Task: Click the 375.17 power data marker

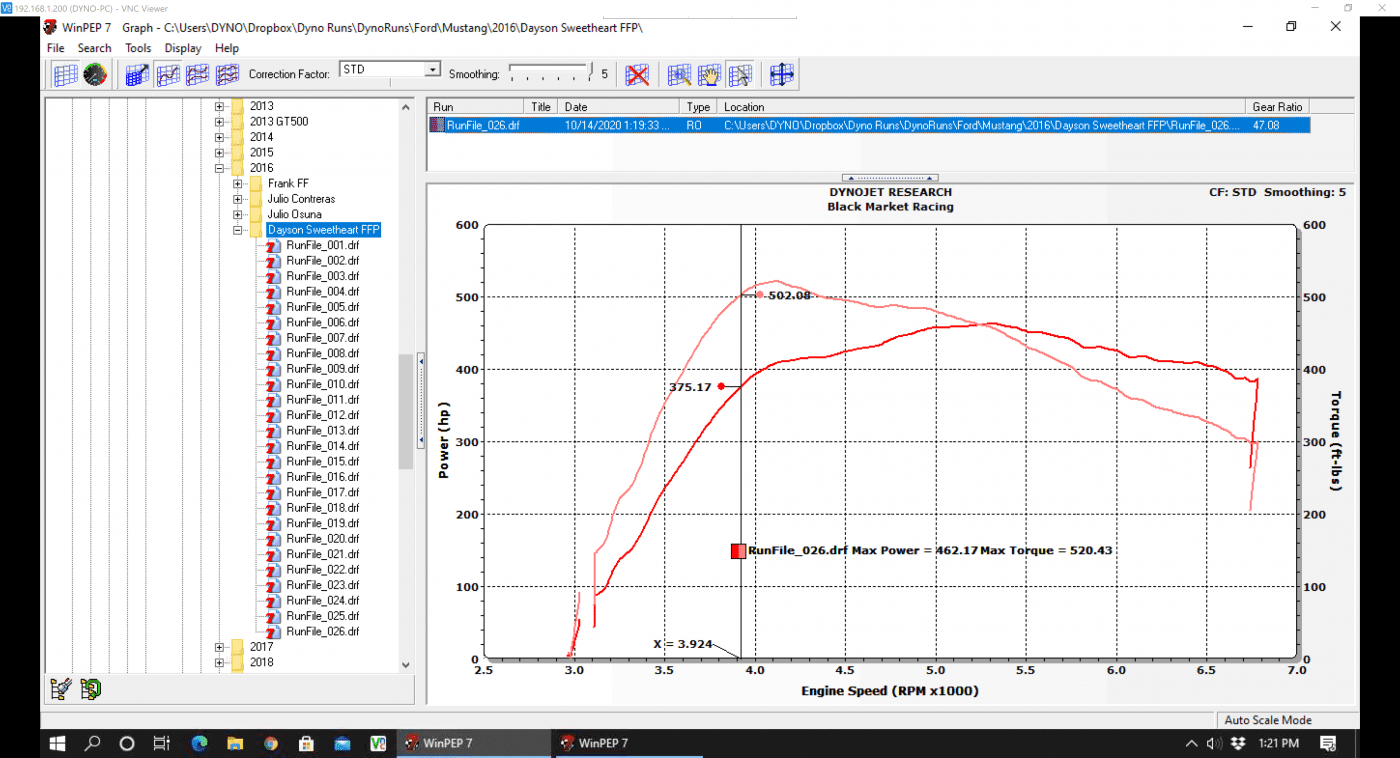Action: click(720, 386)
